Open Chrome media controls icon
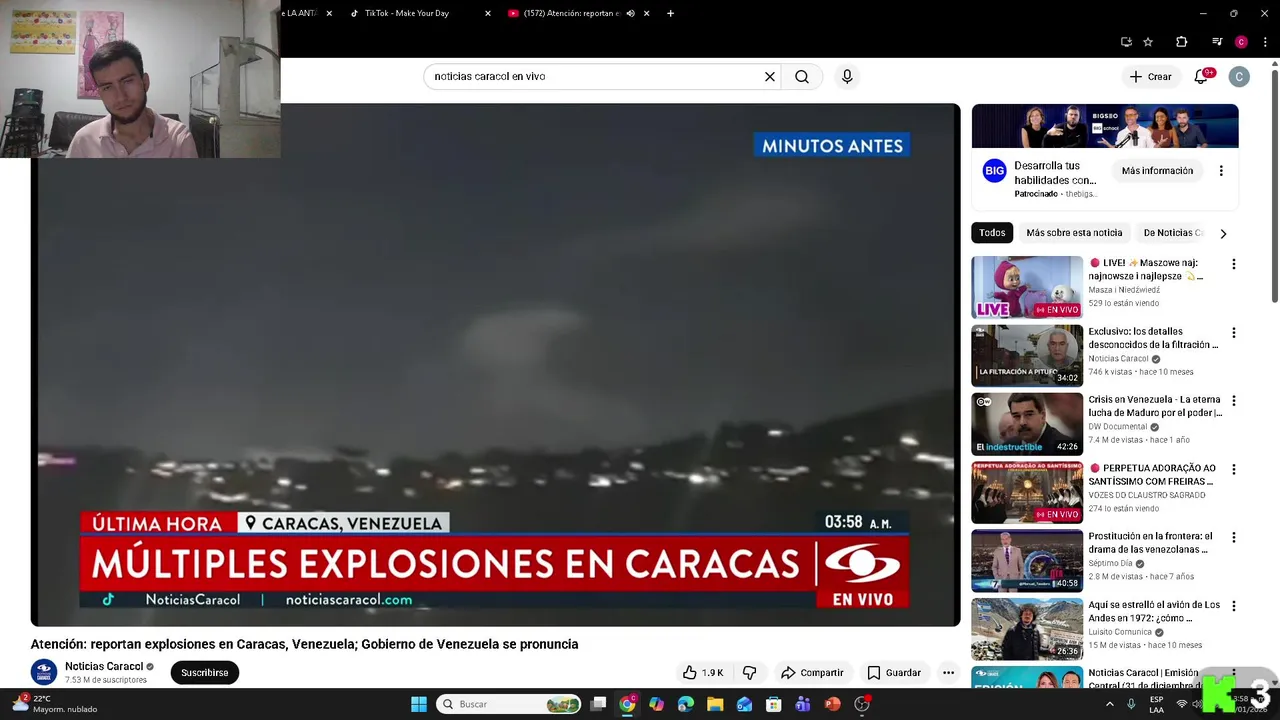Viewport: 1280px width, 720px height. [1217, 42]
